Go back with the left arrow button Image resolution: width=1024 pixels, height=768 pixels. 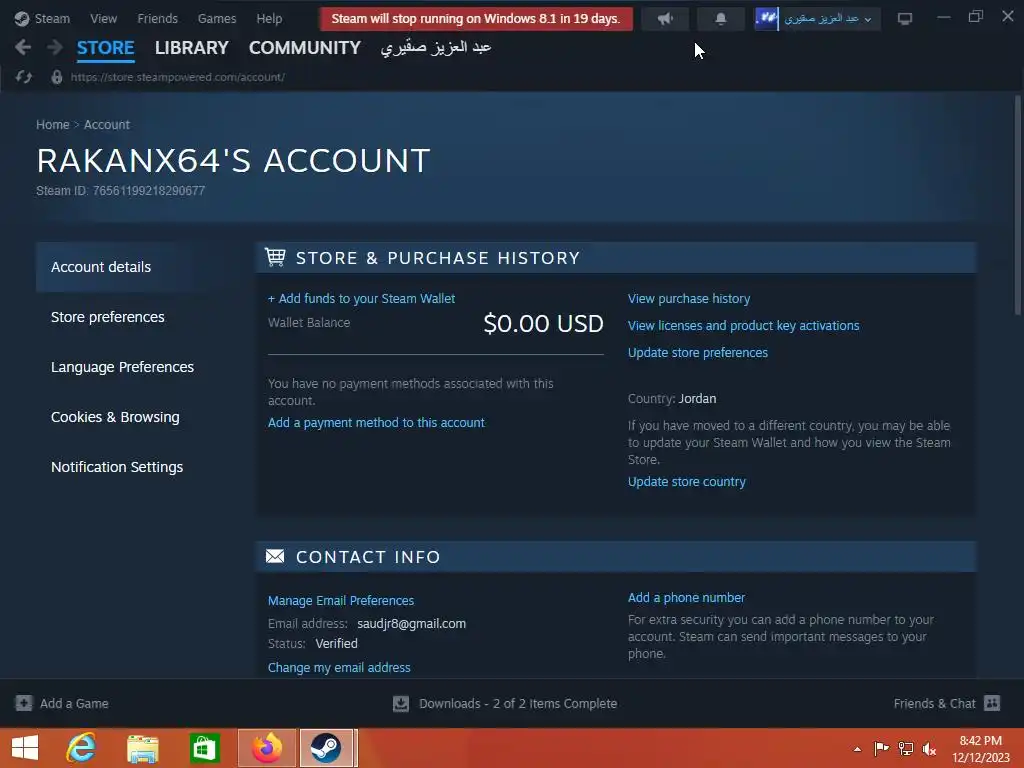(23, 47)
